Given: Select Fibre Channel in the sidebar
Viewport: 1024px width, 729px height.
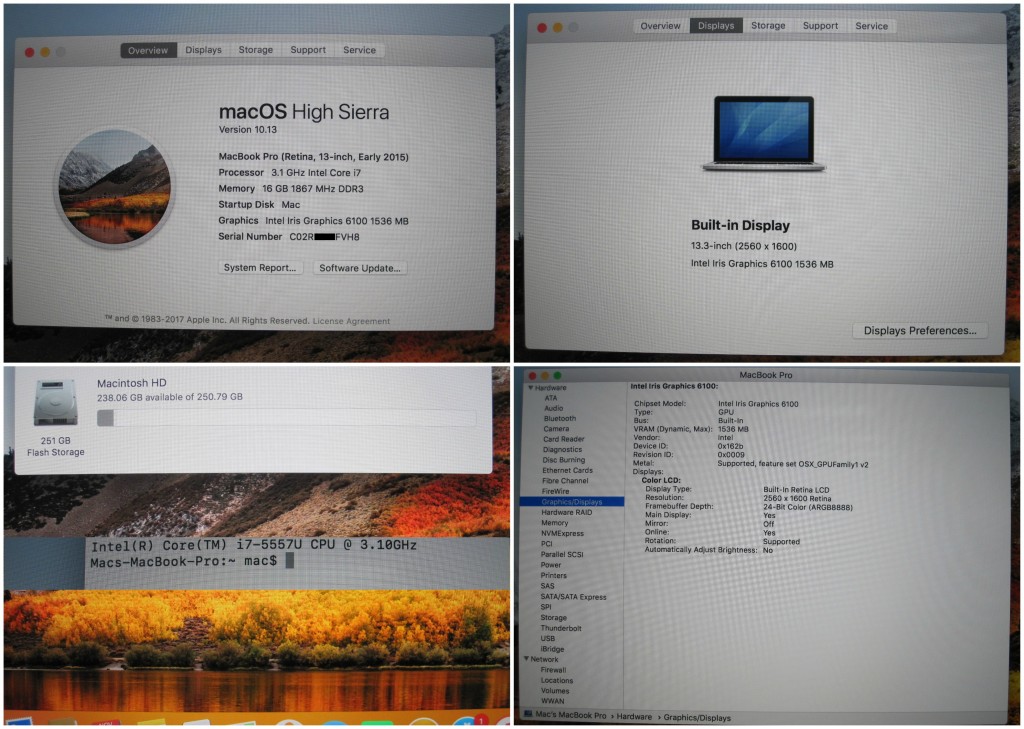Looking at the screenshot, I should (565, 481).
